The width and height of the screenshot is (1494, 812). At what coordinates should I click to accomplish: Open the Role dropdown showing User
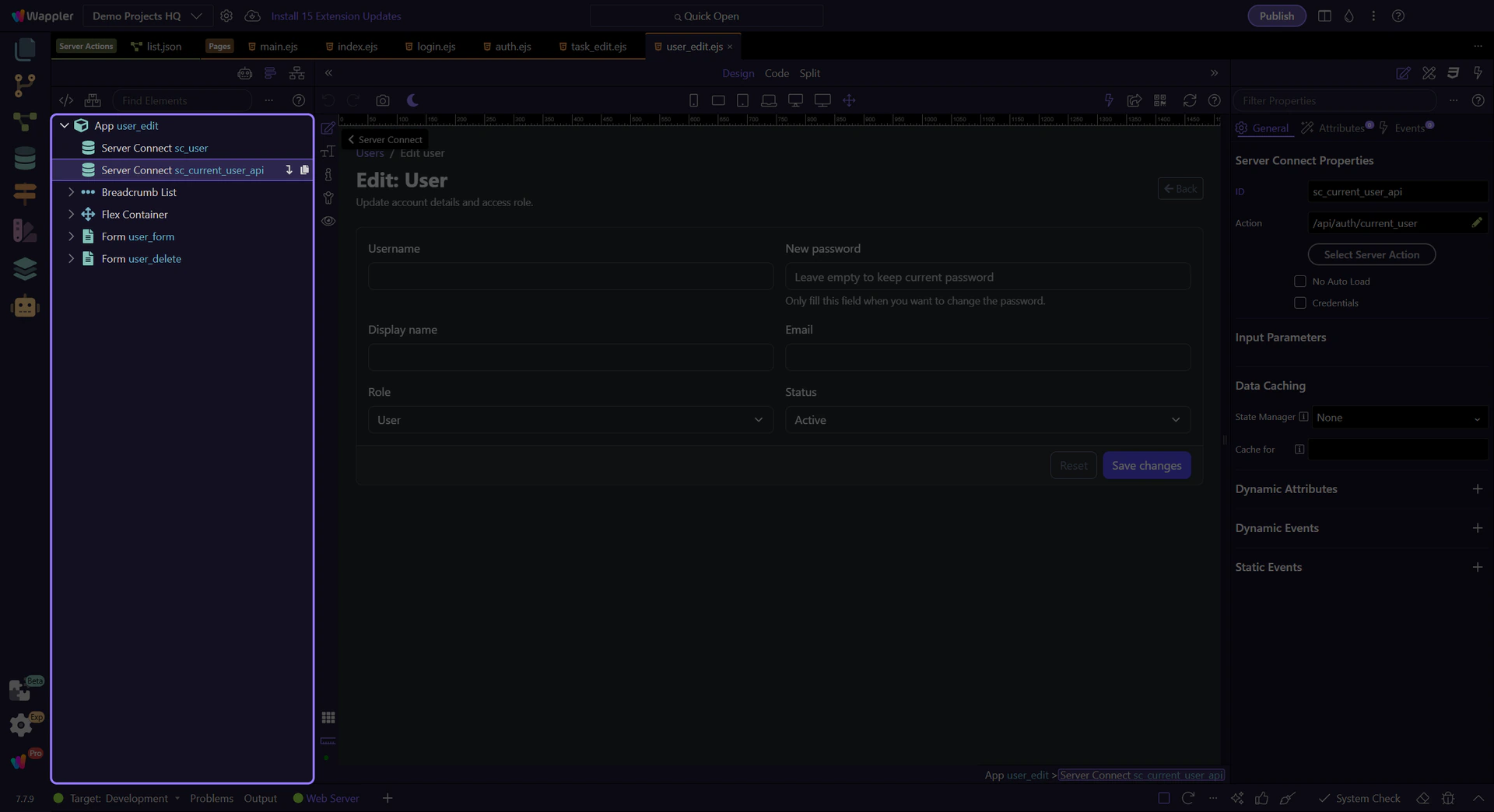tap(570, 420)
